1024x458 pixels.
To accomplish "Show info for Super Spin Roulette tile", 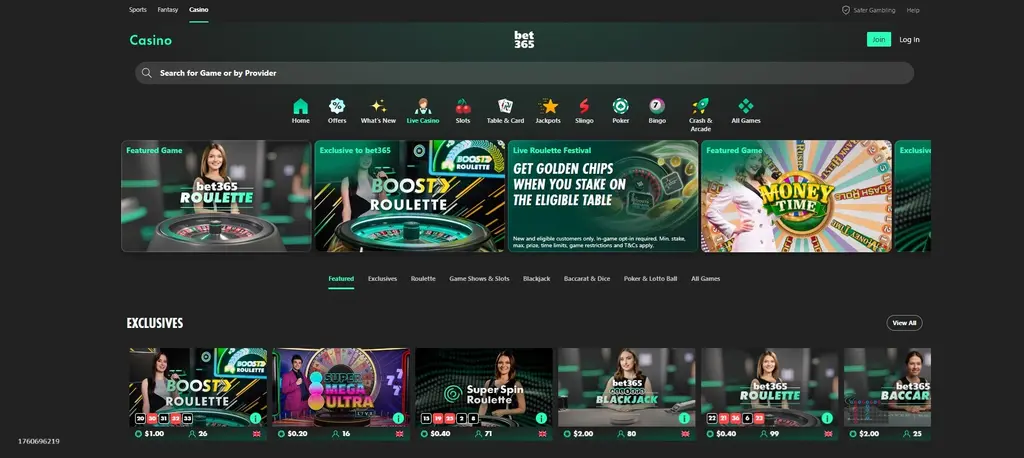I will (x=541, y=418).
